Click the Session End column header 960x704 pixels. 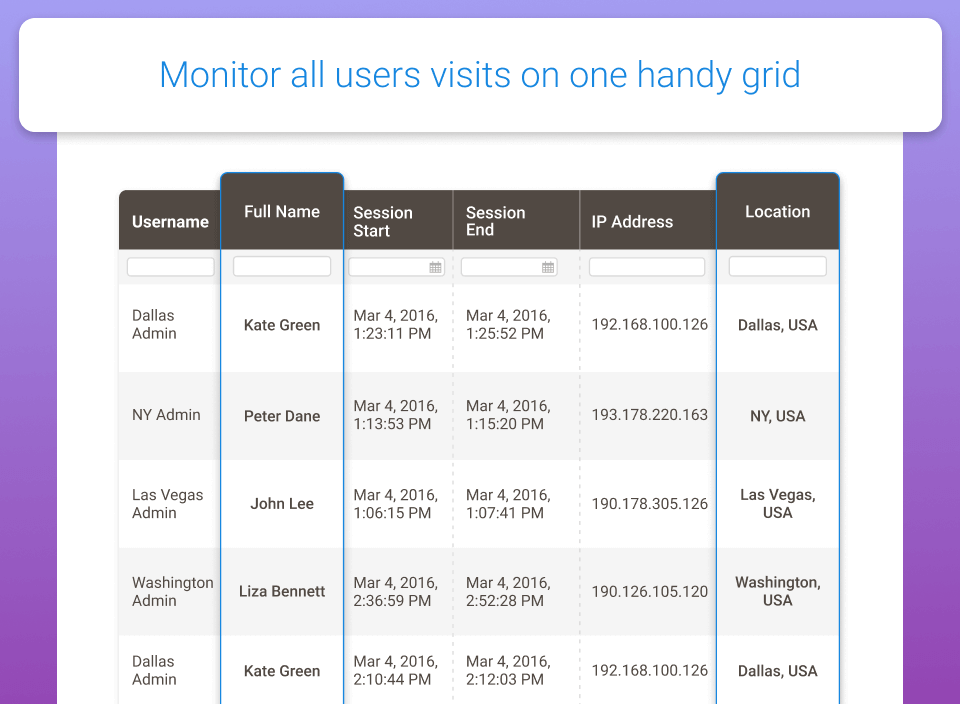[496, 222]
